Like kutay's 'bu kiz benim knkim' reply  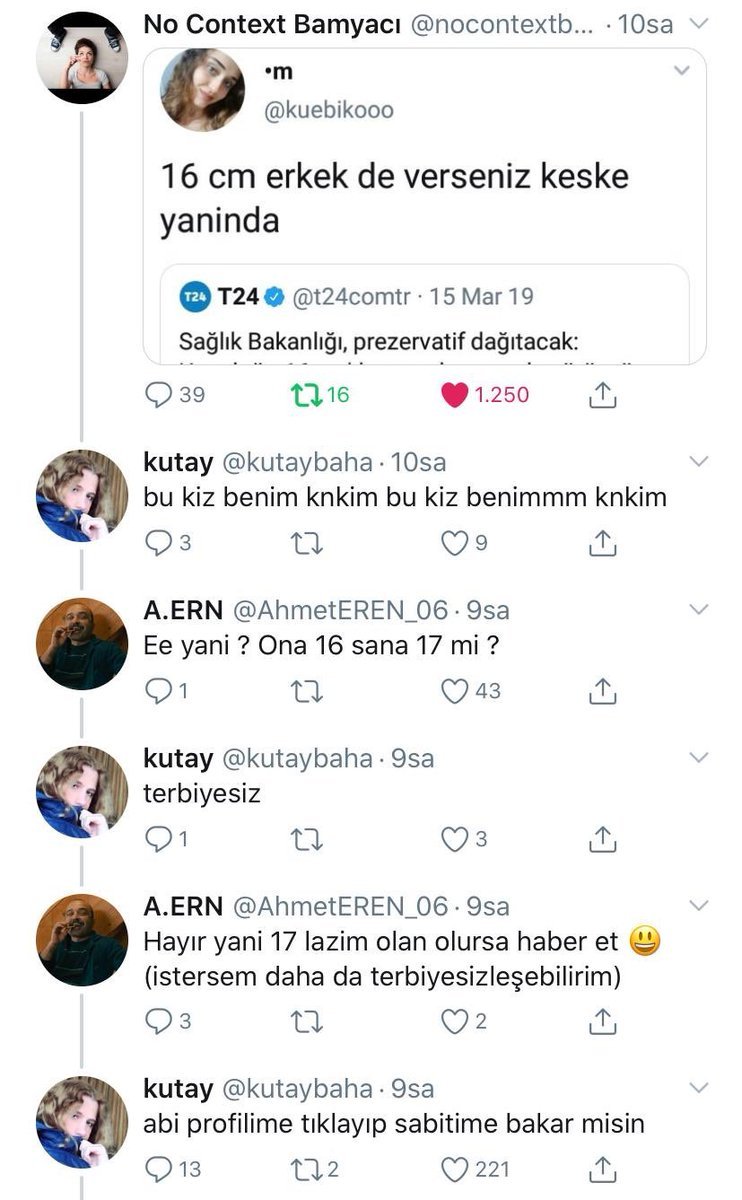tap(456, 543)
